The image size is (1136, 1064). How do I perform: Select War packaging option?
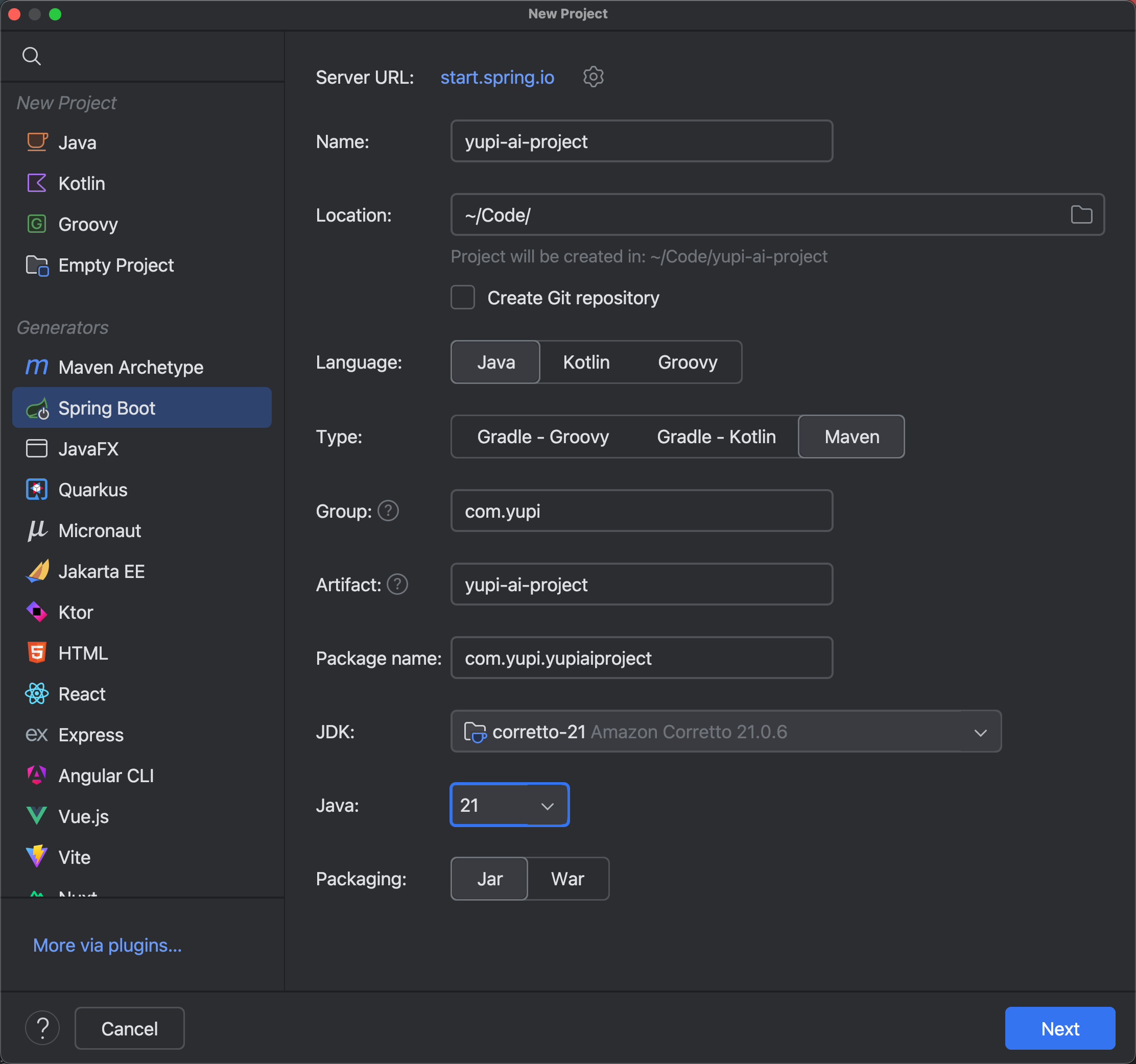[x=567, y=878]
